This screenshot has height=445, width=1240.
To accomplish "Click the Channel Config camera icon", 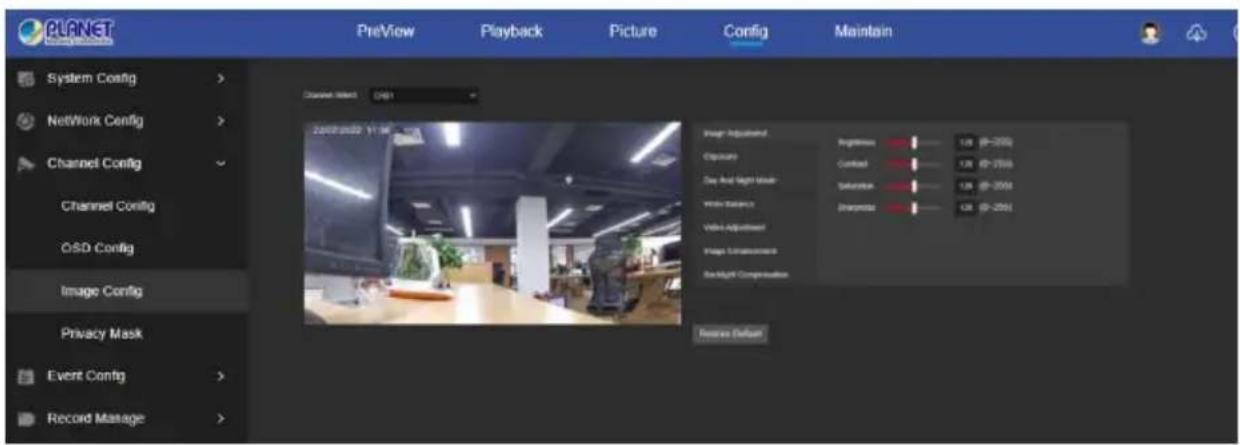I will [26, 164].
